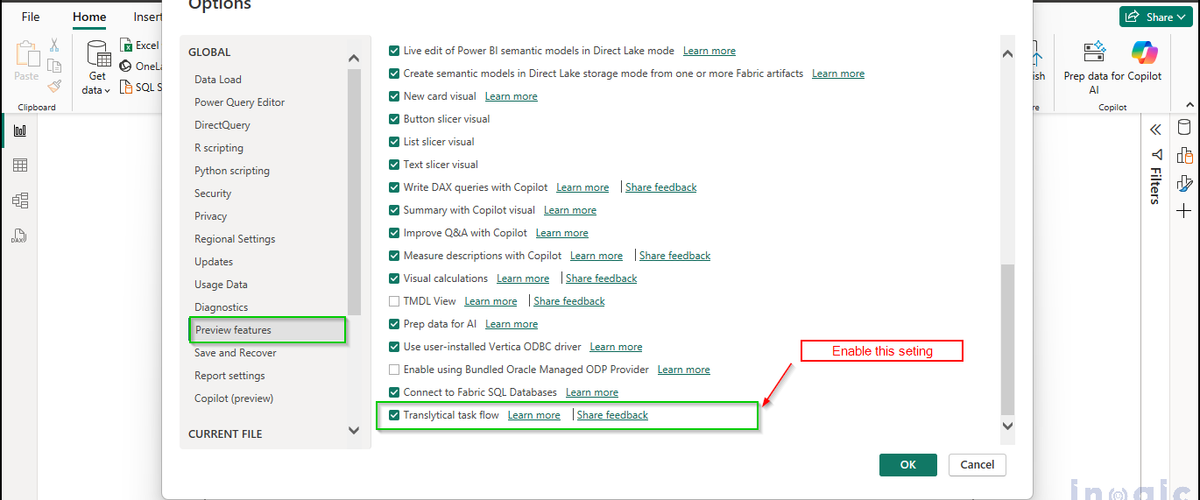Viewport: 1200px width, 500px height.
Task: Open the Share dropdown button
Action: [x=1156, y=17]
